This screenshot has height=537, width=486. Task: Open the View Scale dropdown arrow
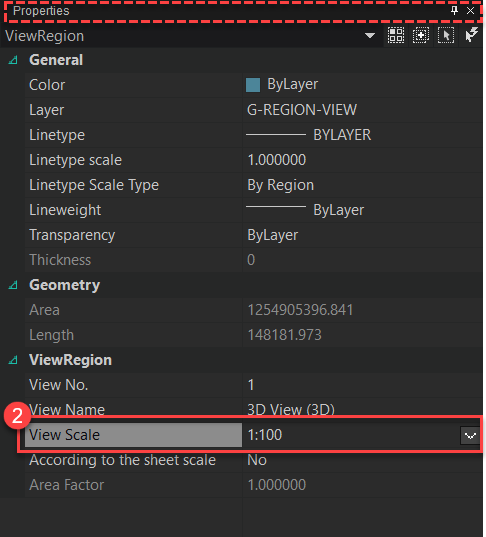(x=470, y=436)
